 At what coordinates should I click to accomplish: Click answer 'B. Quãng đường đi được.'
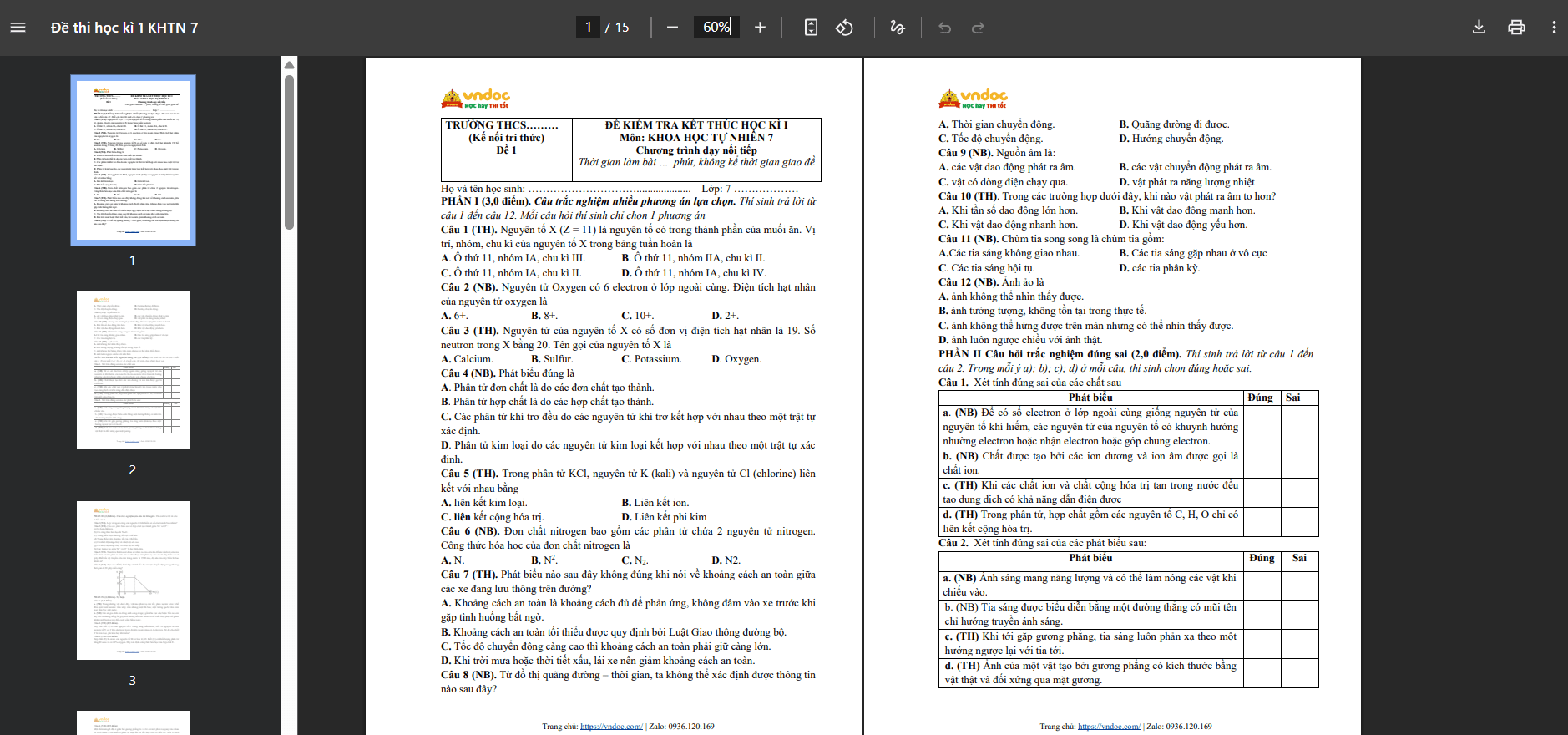click(1174, 124)
